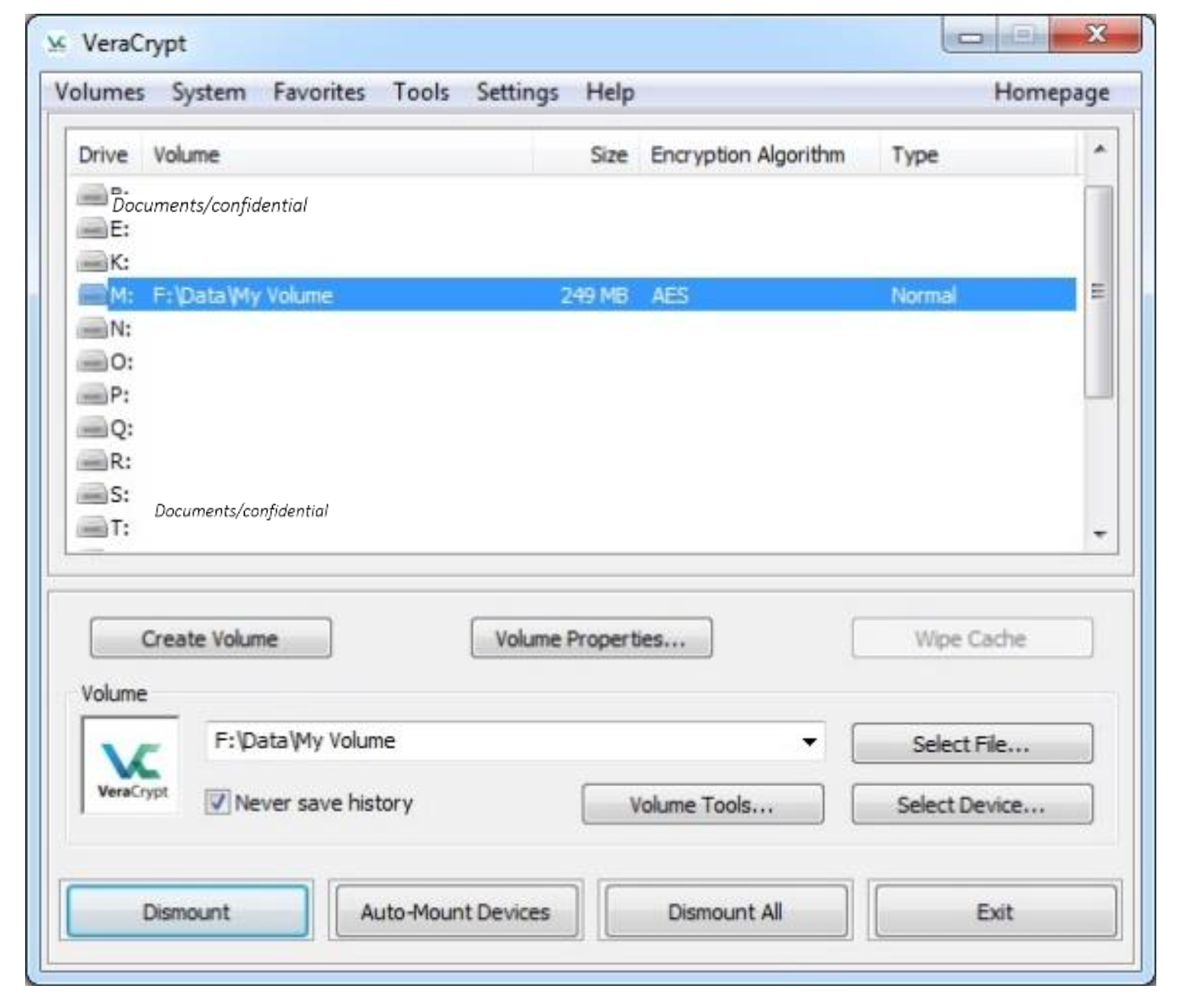1183x1008 pixels.
Task: Click the AES encryption algorithm cell
Action: coord(670,295)
